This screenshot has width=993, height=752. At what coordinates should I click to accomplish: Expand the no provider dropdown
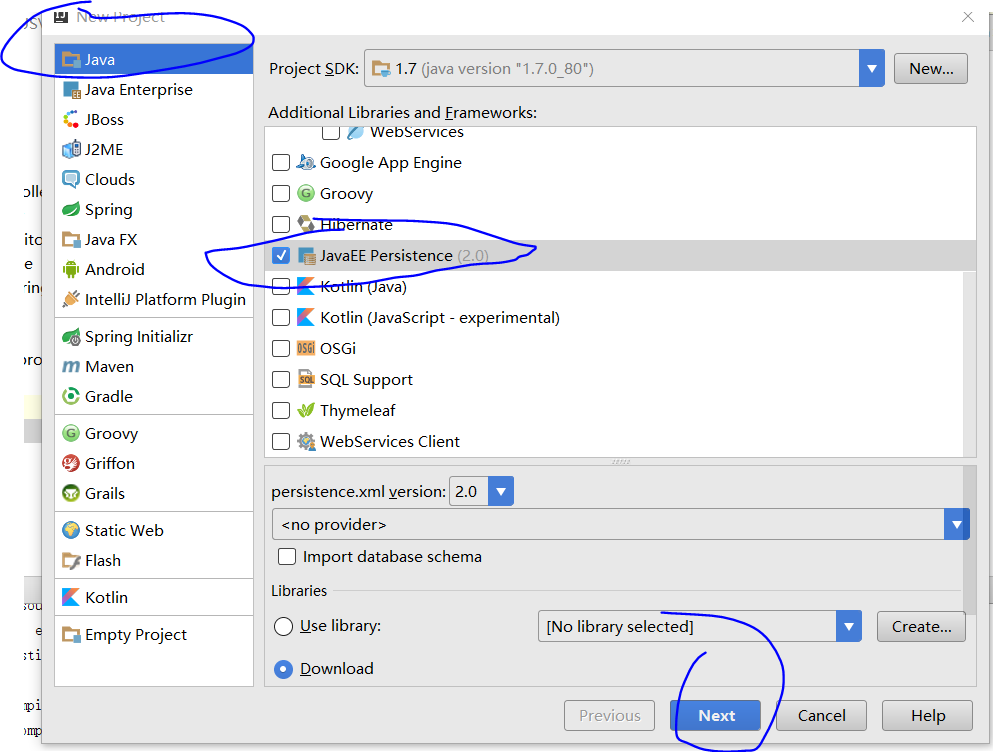tap(956, 525)
